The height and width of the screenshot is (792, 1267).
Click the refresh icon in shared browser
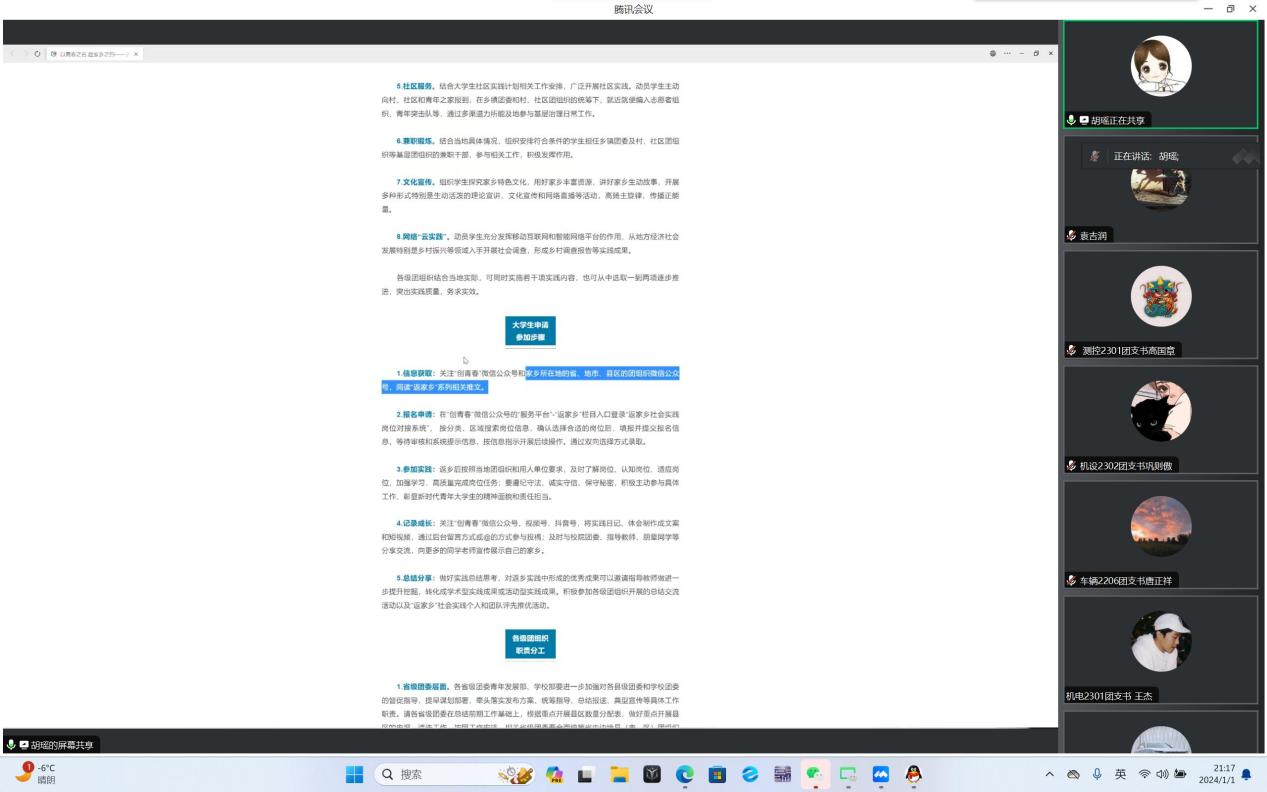click(x=37, y=53)
